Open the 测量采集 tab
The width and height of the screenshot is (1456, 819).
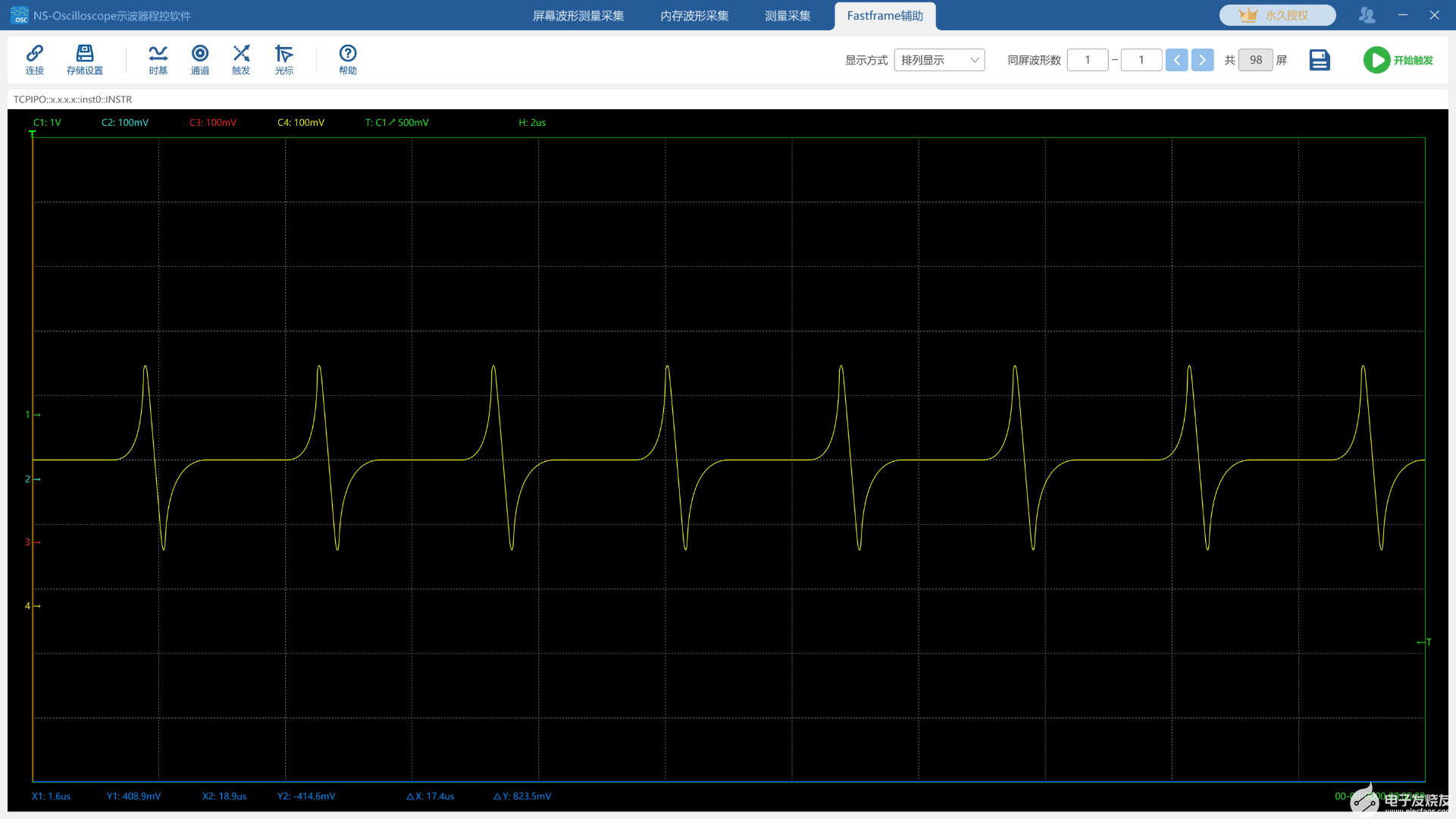787,16
